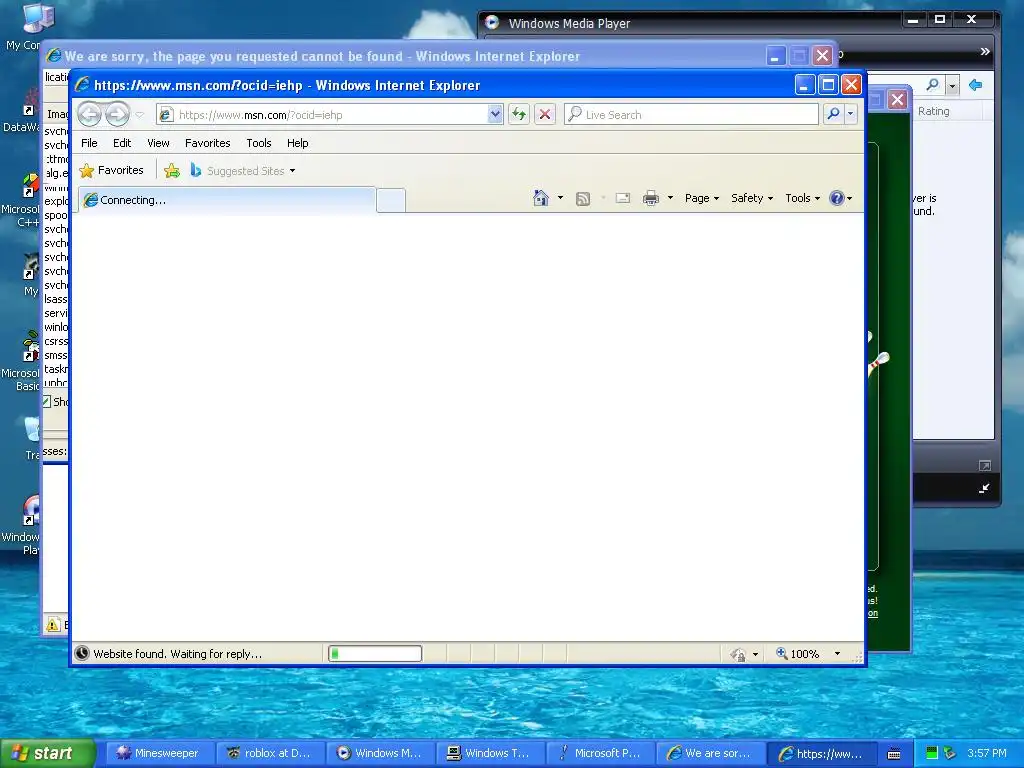Viewport: 1024px width, 768px height.
Task: Expand the address bar URL history
Action: tap(495, 115)
